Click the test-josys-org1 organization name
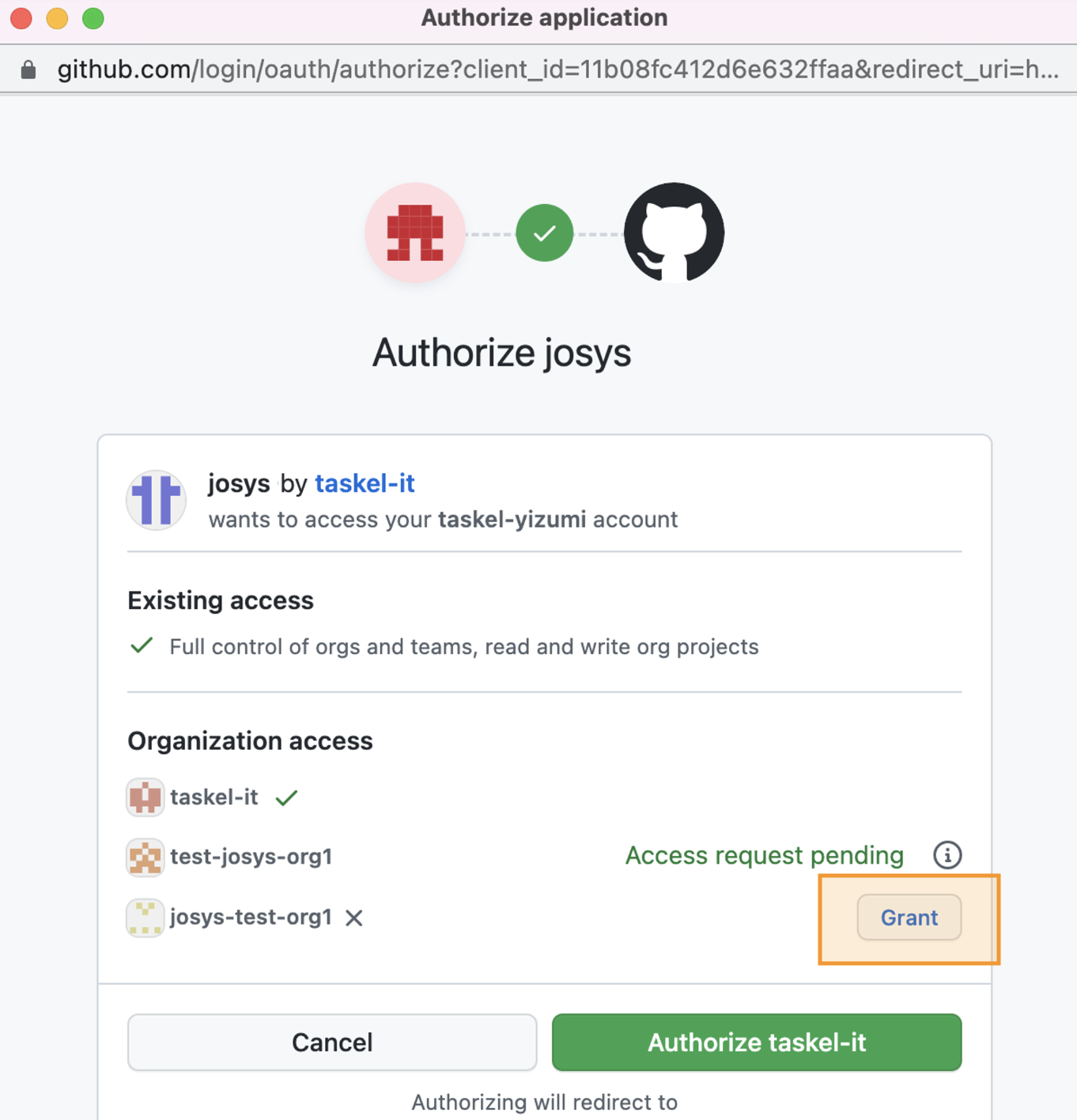Viewport: 1077px width, 1120px height. point(251,857)
